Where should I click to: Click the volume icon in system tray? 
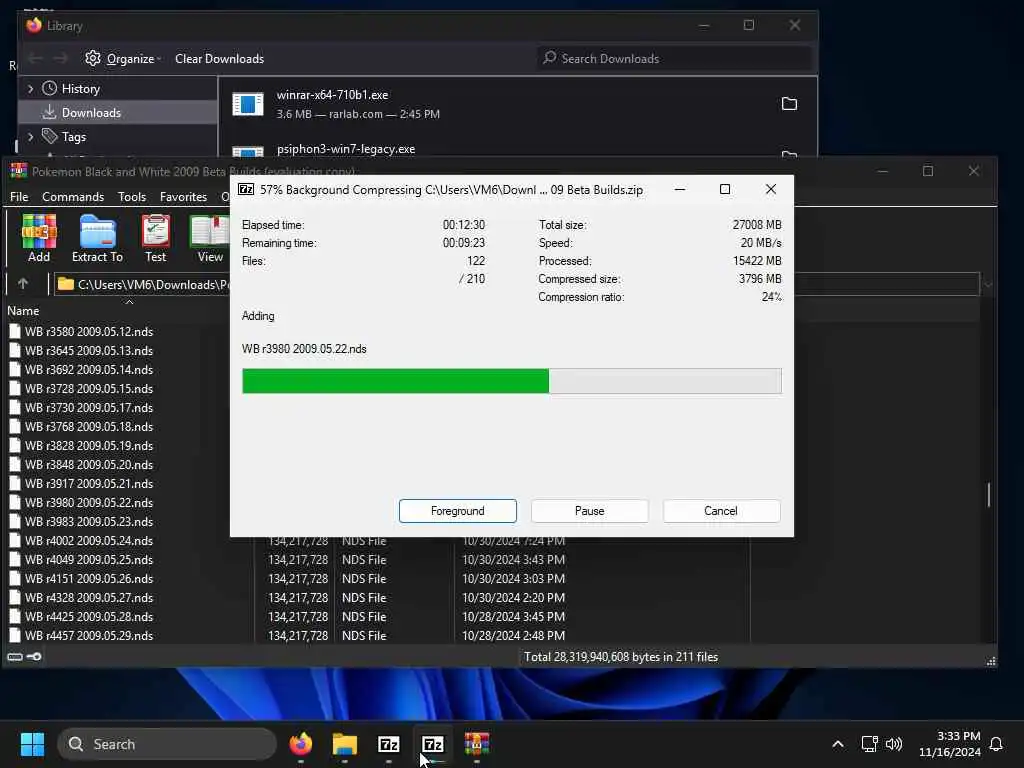pyautogui.click(x=893, y=744)
